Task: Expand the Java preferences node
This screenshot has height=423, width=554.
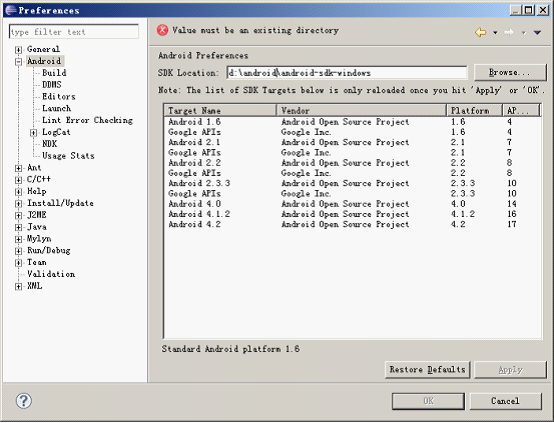Action: pos(18,227)
